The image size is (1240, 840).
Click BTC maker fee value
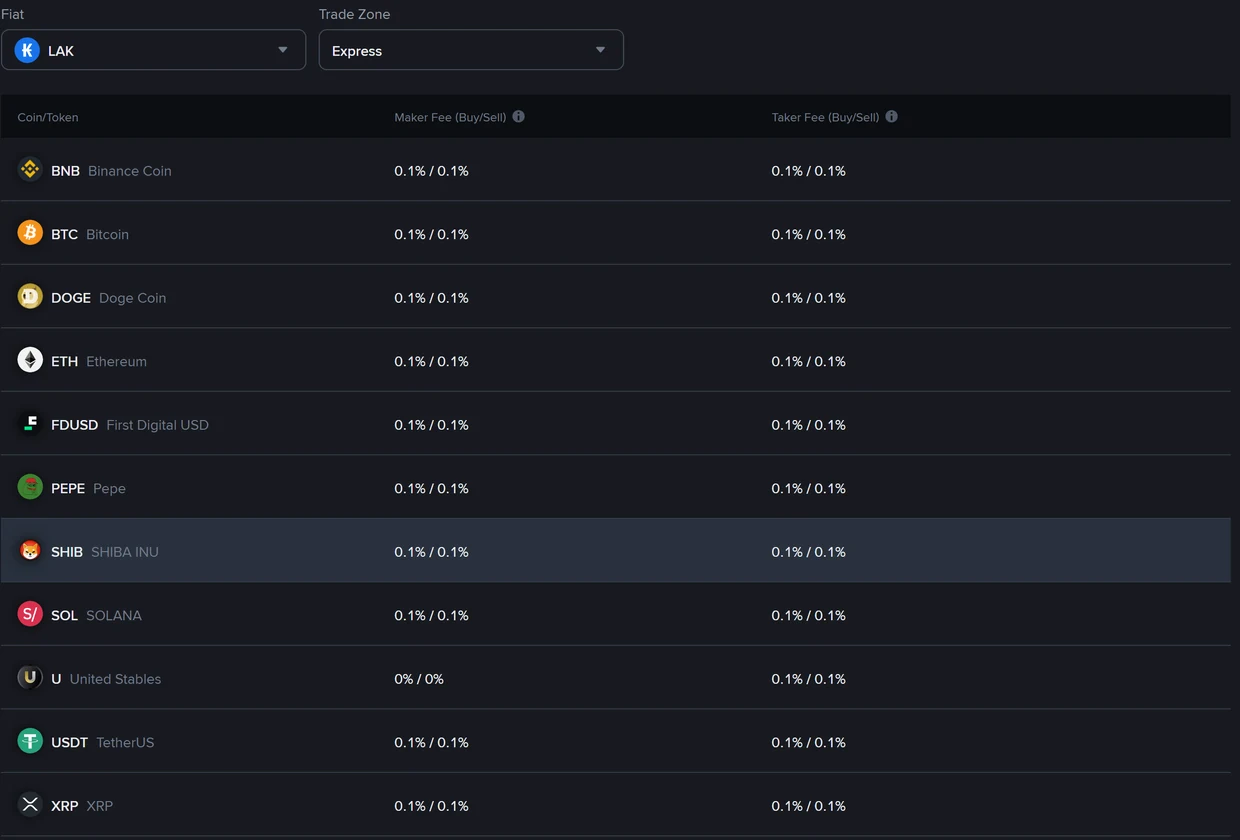(x=431, y=235)
